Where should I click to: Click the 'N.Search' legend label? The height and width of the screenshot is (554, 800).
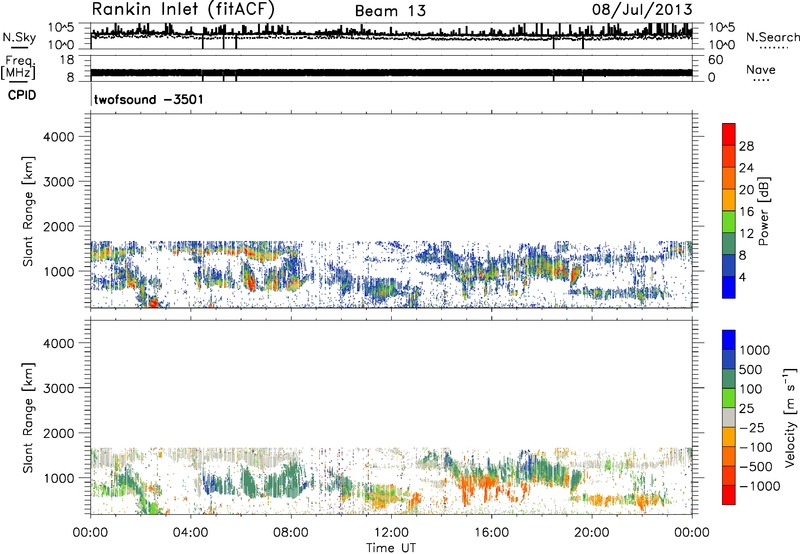773,37
